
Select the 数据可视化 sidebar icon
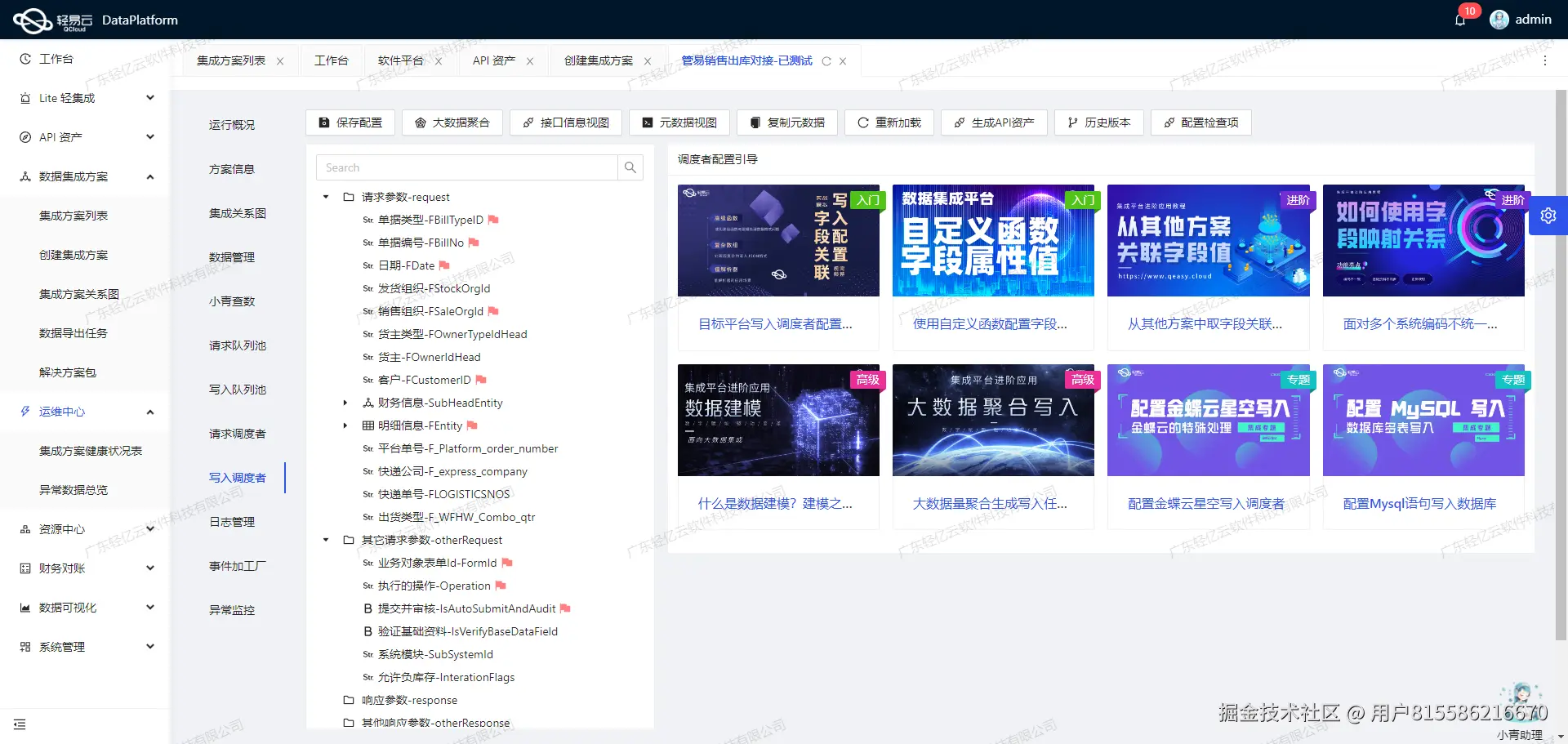point(24,607)
